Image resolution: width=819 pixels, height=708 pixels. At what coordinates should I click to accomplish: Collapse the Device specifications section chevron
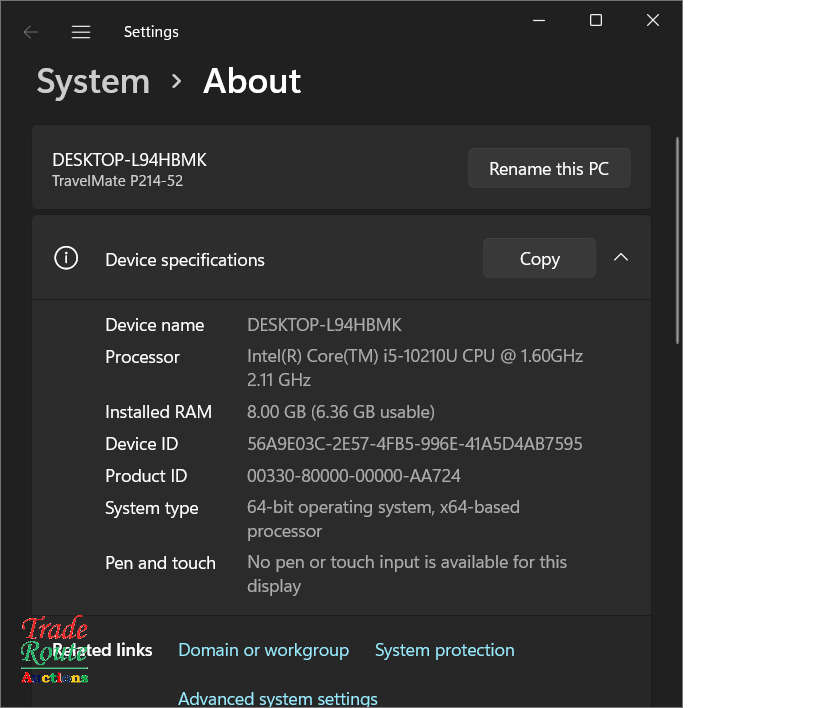(x=621, y=258)
